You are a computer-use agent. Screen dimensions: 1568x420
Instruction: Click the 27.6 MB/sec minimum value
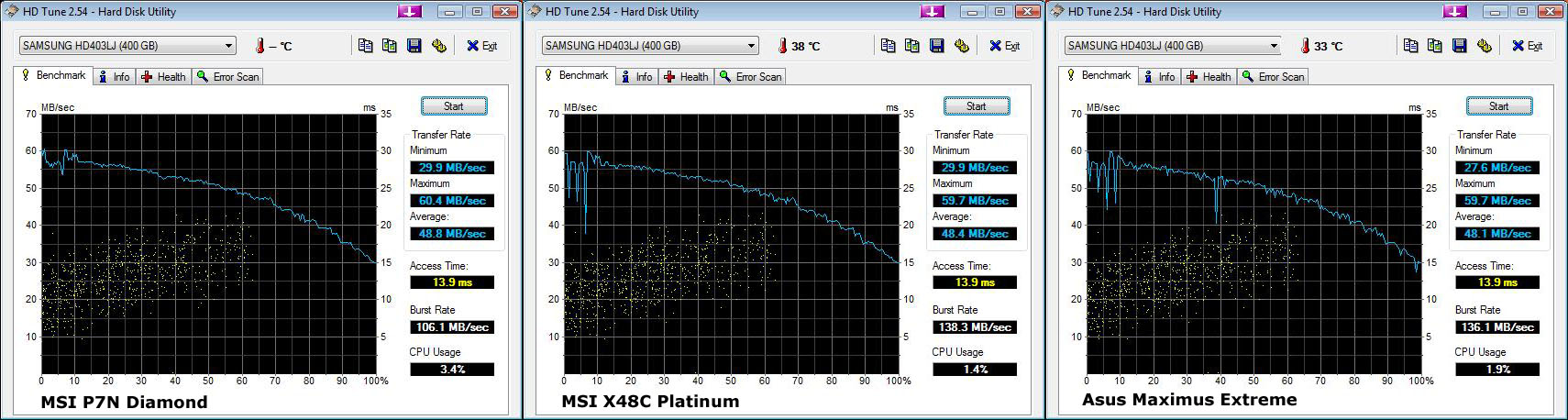1497,167
